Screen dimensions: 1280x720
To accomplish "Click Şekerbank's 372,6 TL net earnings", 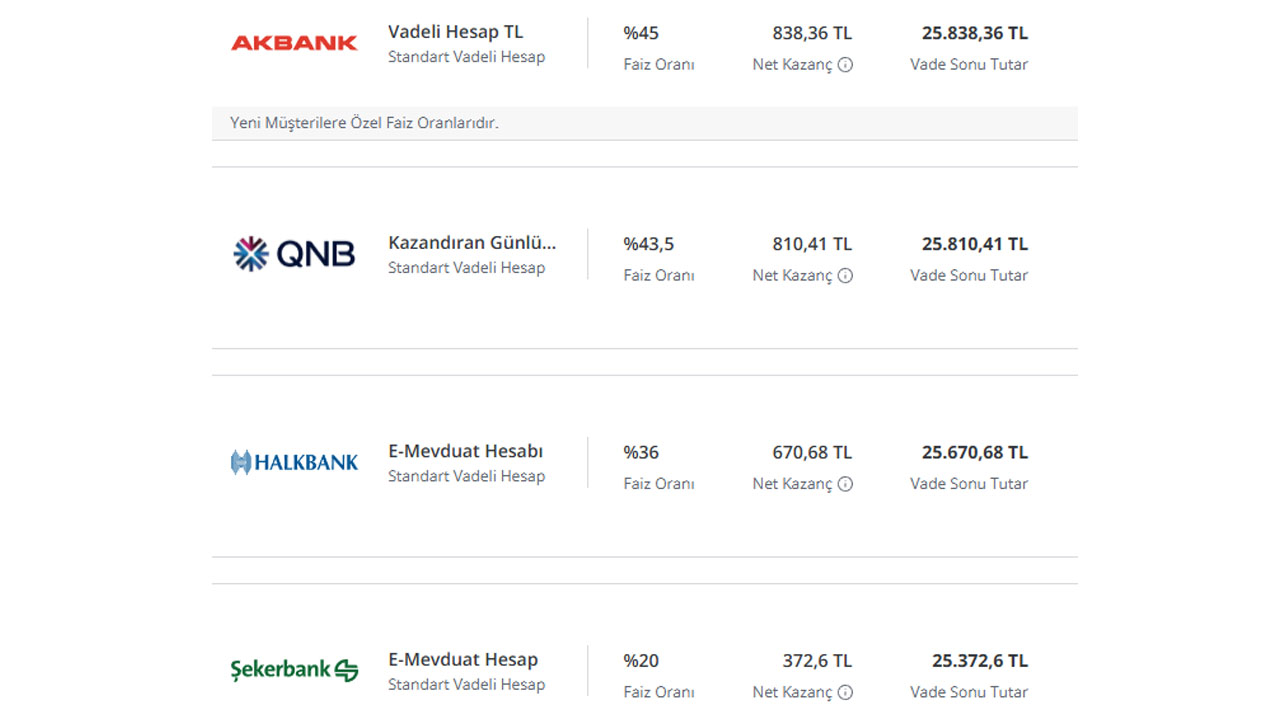I will pos(817,660).
